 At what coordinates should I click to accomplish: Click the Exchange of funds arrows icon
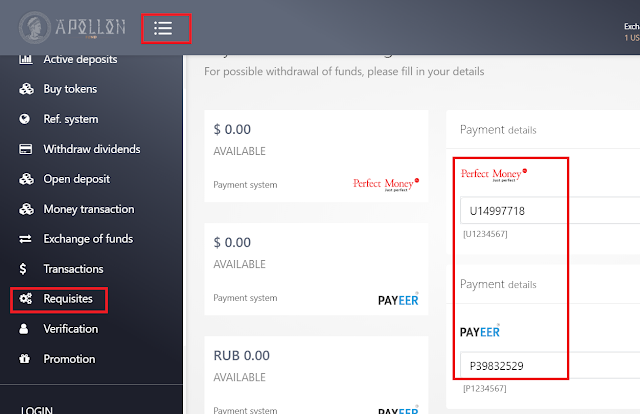click(x=25, y=239)
